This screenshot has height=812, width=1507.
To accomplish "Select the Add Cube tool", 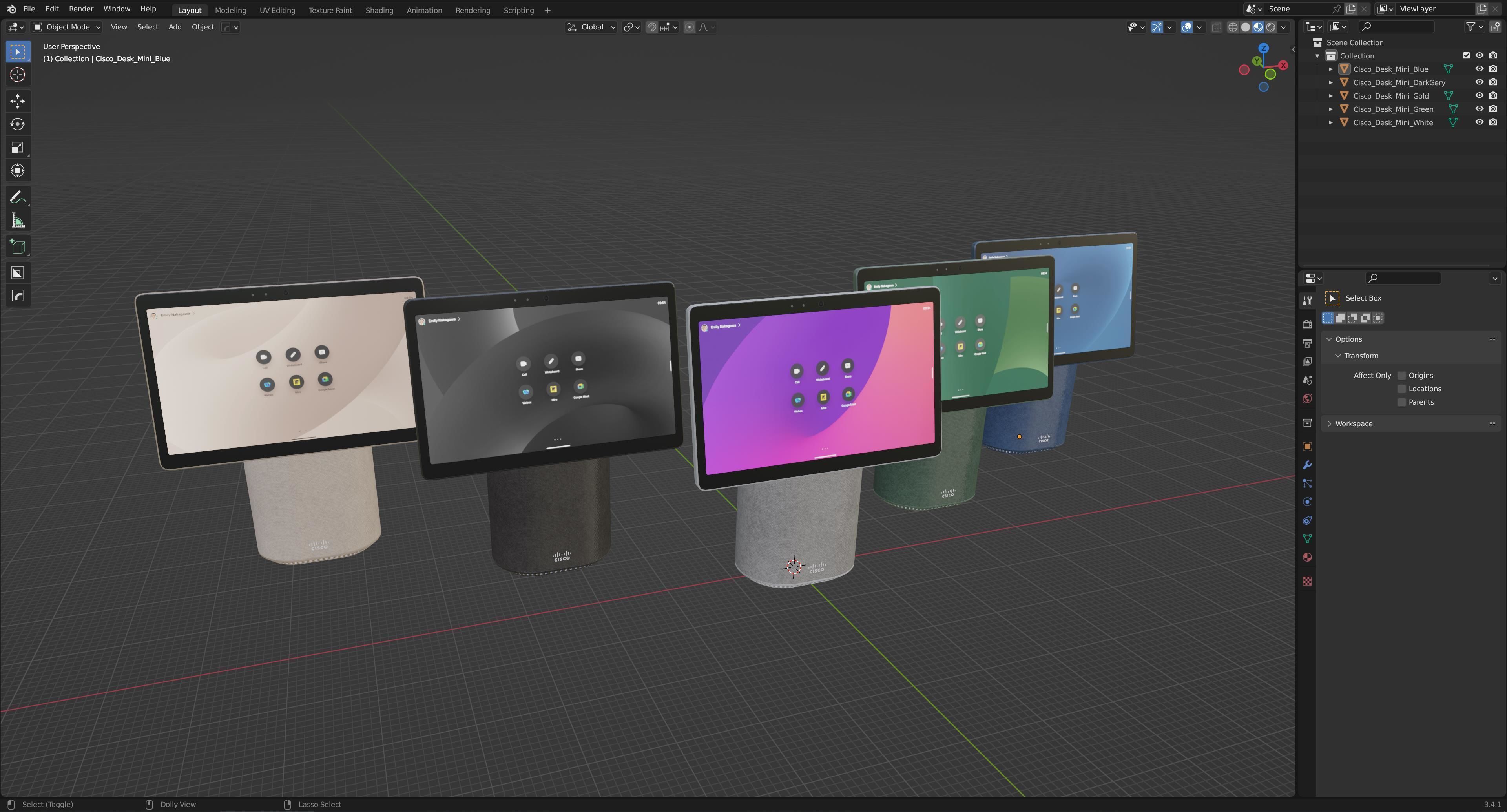I will [18, 247].
